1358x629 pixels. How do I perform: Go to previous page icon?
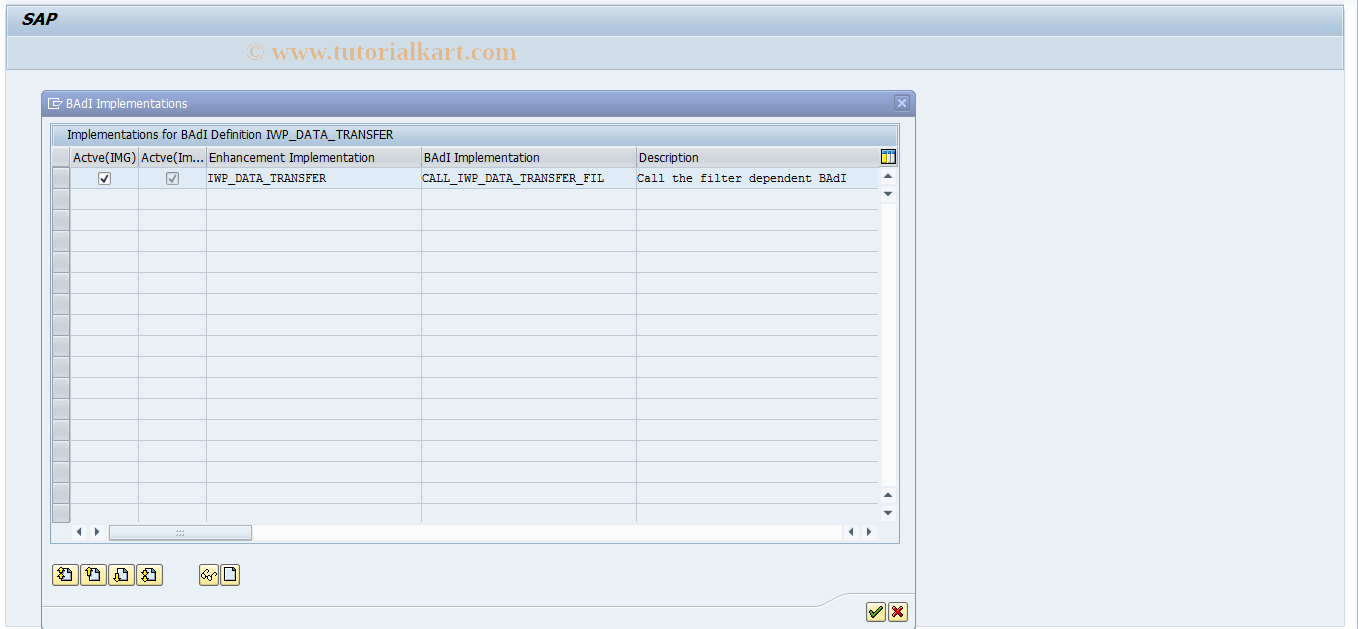[x=93, y=574]
